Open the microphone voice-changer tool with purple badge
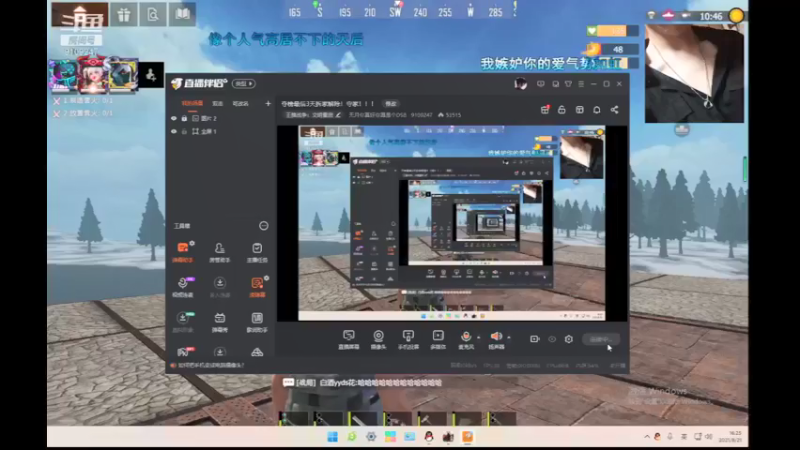The image size is (800, 450). [183, 287]
